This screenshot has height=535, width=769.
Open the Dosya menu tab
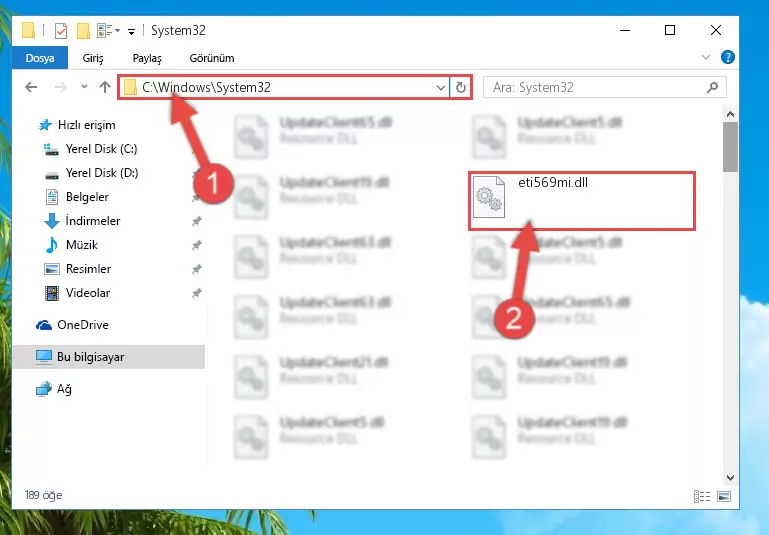point(40,58)
